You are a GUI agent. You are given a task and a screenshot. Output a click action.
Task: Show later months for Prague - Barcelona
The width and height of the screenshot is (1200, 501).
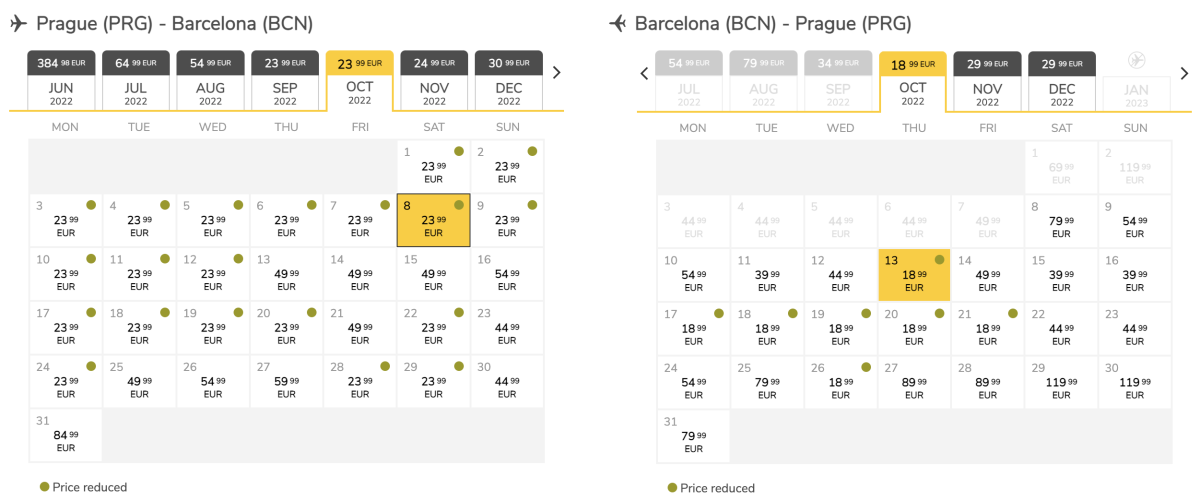(557, 72)
